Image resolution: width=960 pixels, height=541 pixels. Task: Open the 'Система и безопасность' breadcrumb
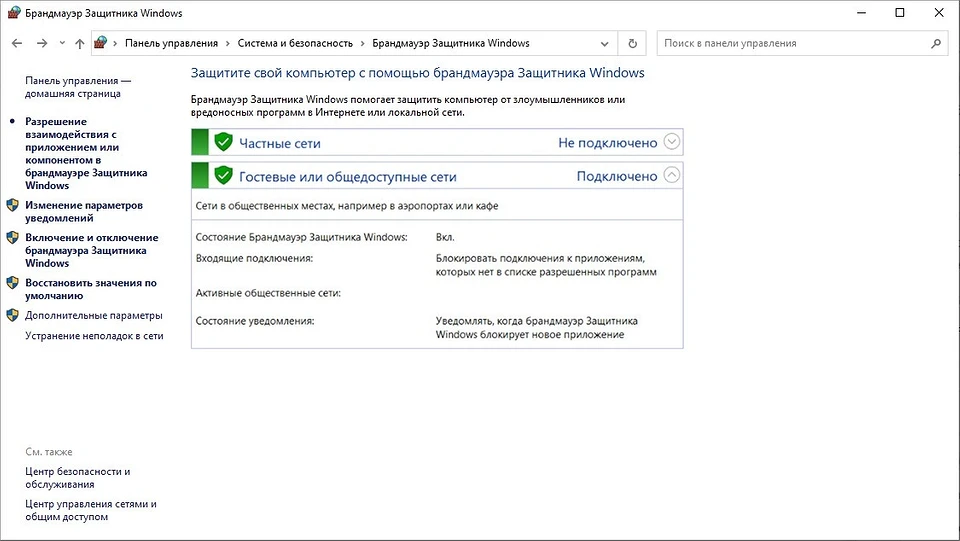(295, 43)
